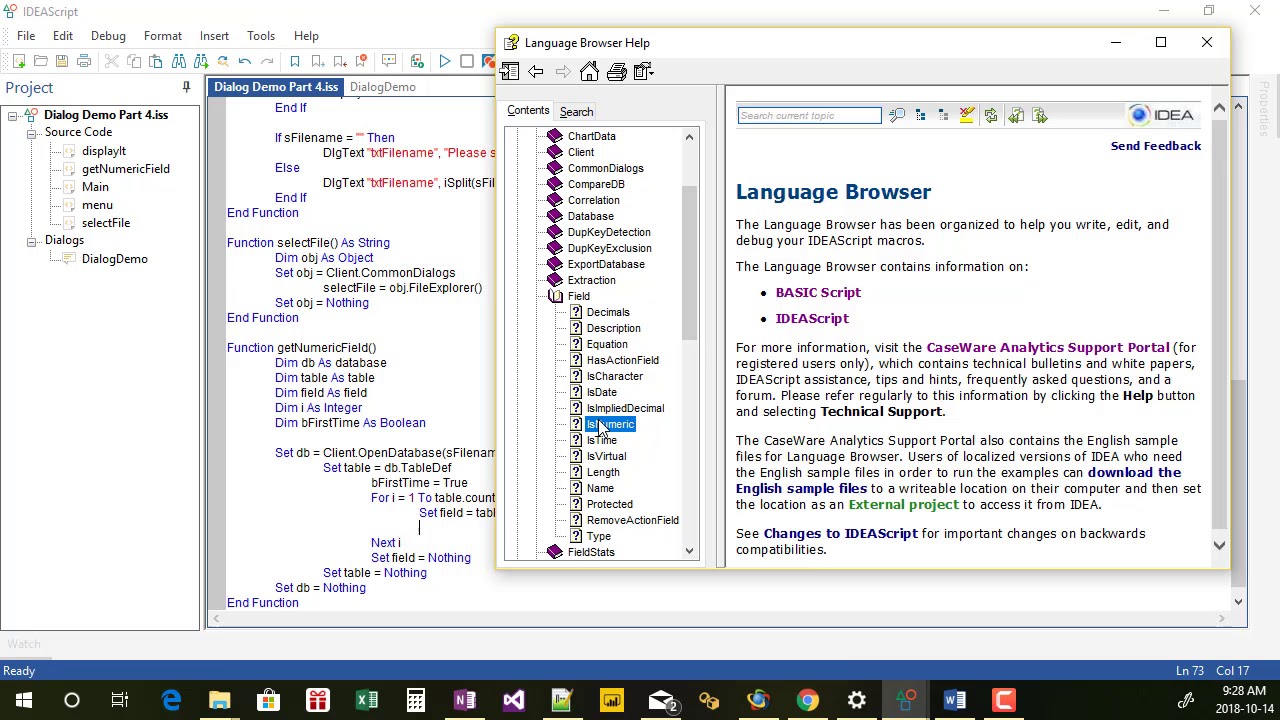Click the Find Next binoculars icon
Viewport: 1280px width, 720px height.
point(200,62)
